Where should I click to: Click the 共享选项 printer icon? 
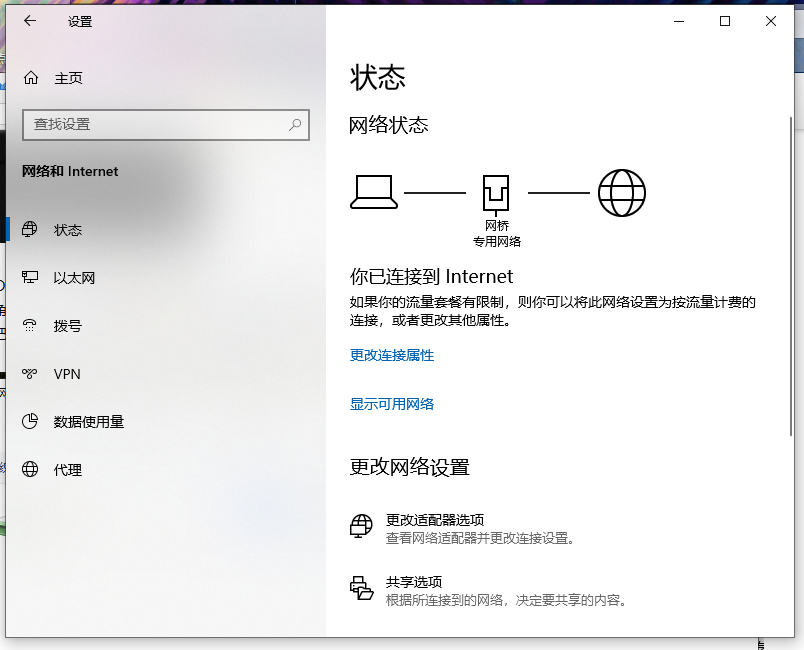tap(361, 588)
